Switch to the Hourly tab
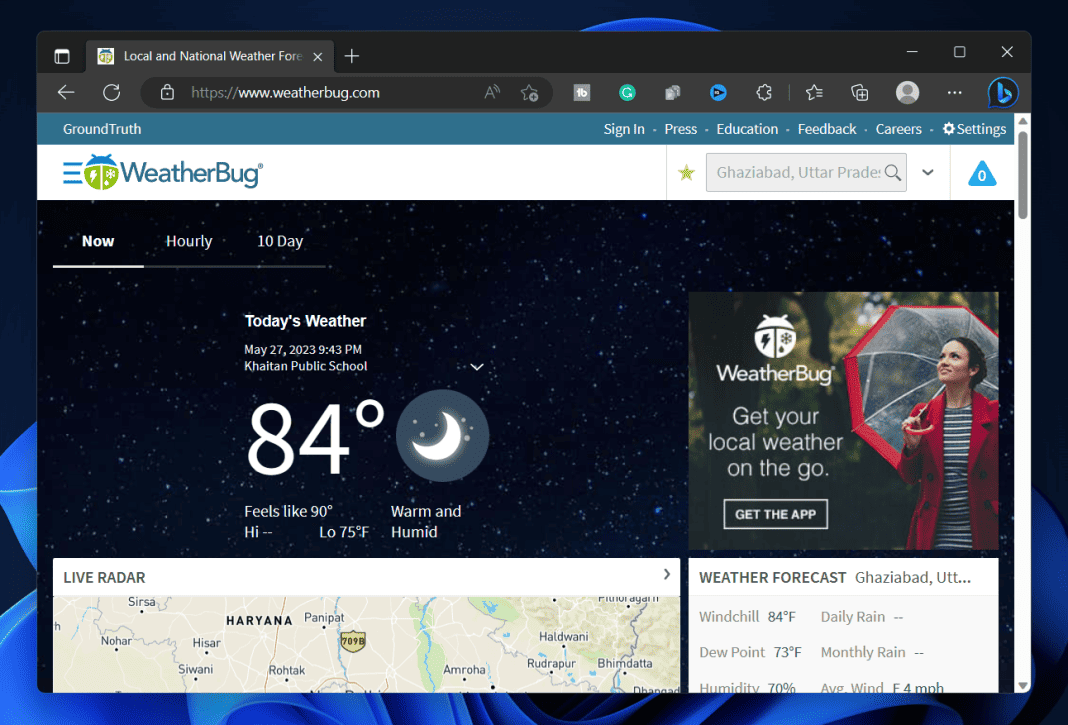1068x725 pixels. tap(189, 241)
